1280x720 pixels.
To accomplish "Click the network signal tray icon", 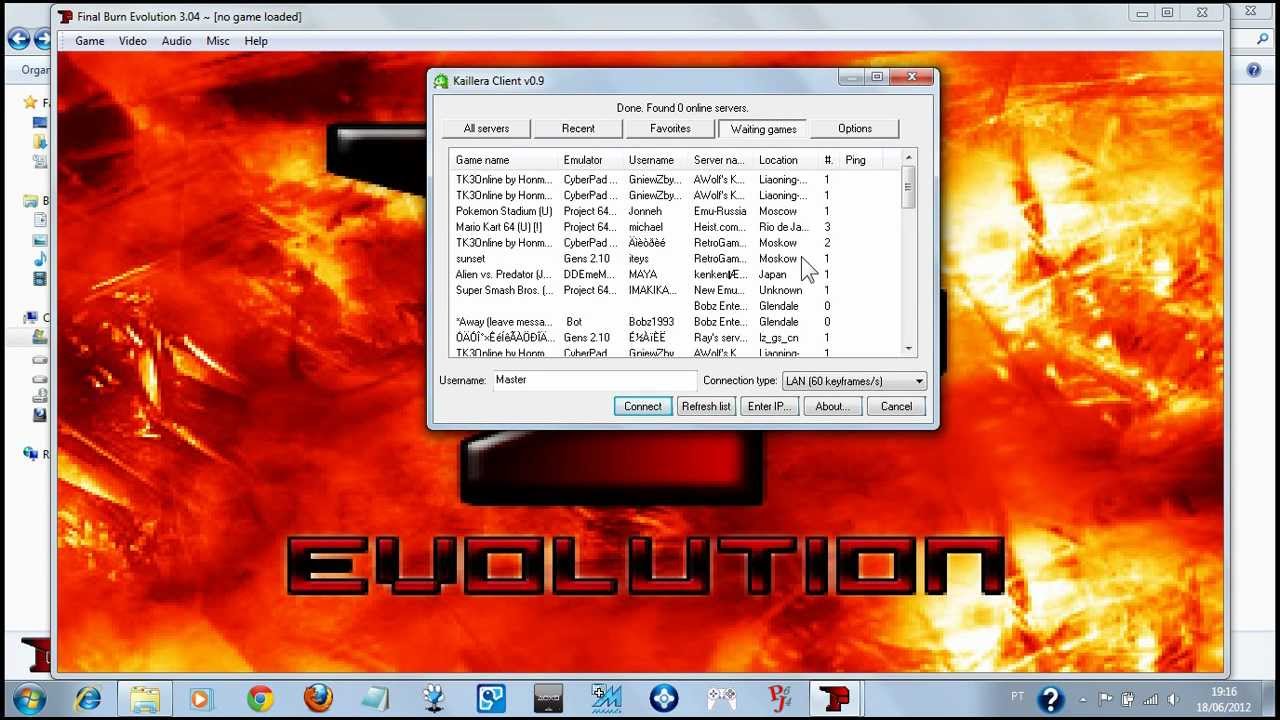I will tap(1151, 699).
